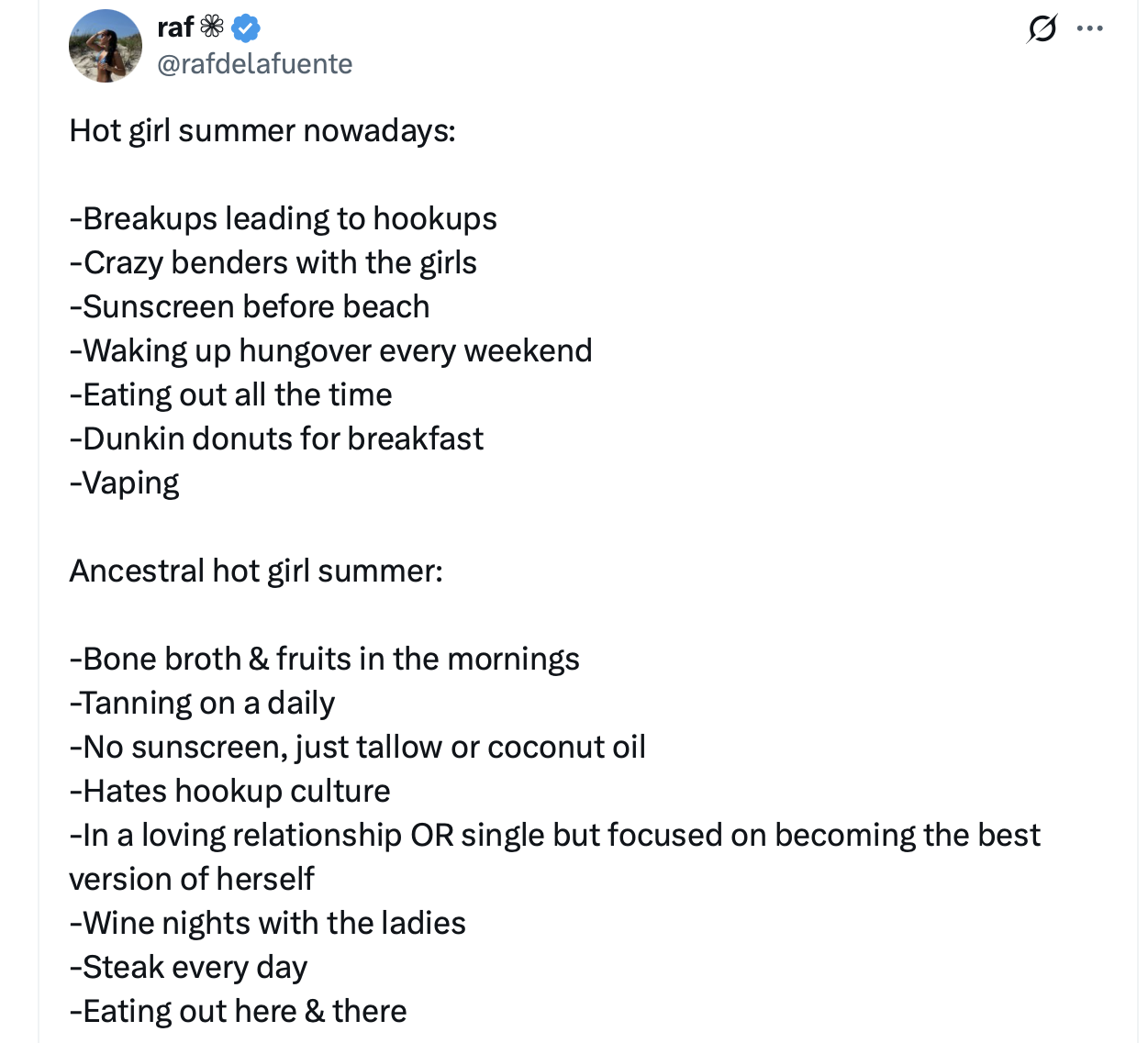This screenshot has height=1043, width=1148.
Task: Click the 'Hot girl summer nowadays:' line
Action: click(x=262, y=131)
